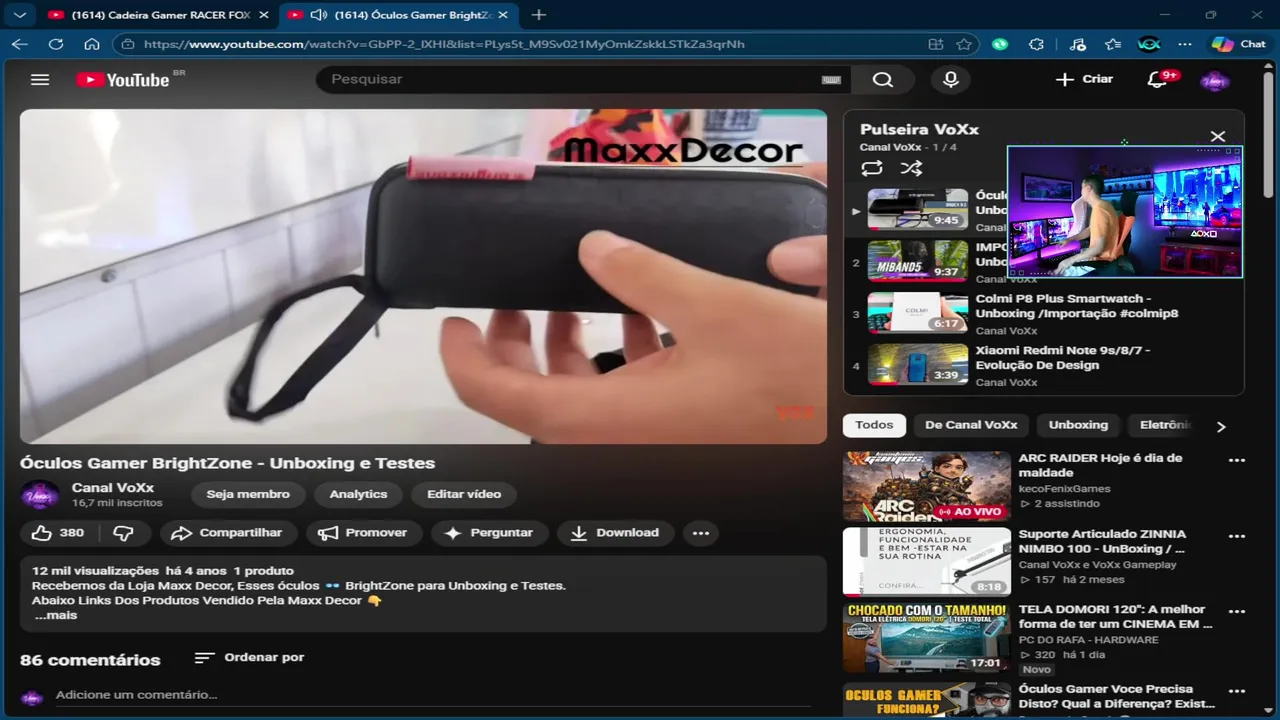This screenshot has width=1280, height=720.
Task: Dislike this video
Action: click(124, 533)
